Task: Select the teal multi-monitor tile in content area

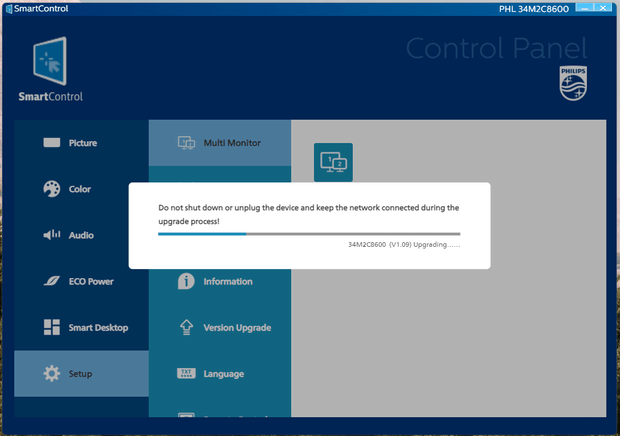Action: (333, 162)
